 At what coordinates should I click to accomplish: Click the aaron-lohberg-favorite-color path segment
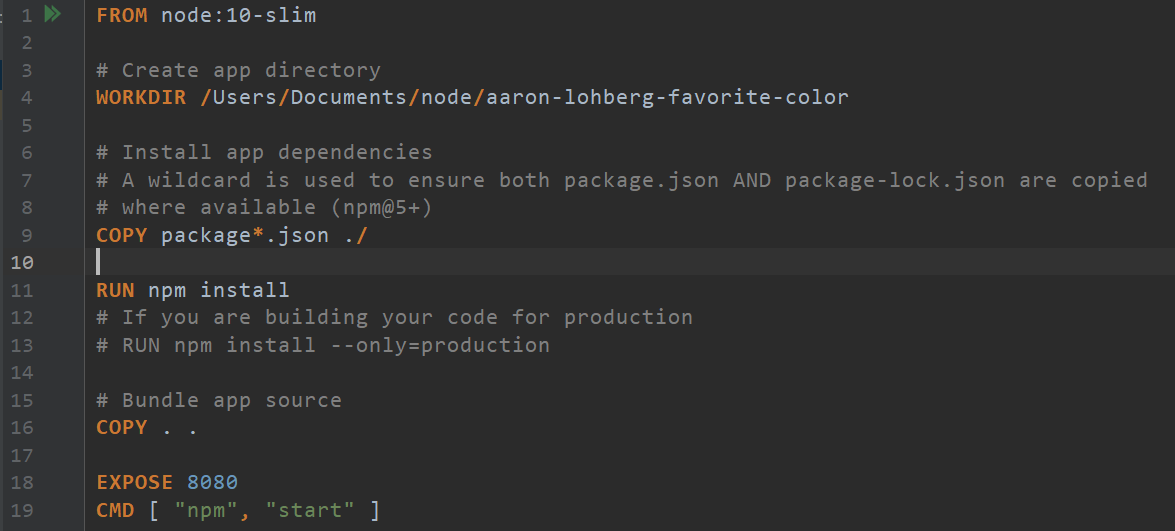tap(667, 98)
